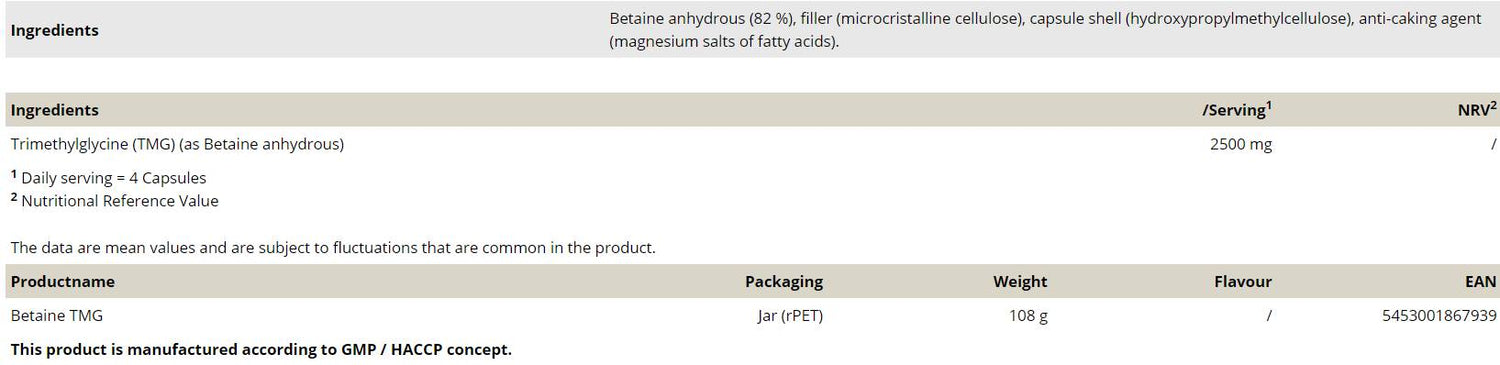Click the EAN column header
Image resolution: width=1500 pixels, height=365 pixels.
tap(1481, 282)
